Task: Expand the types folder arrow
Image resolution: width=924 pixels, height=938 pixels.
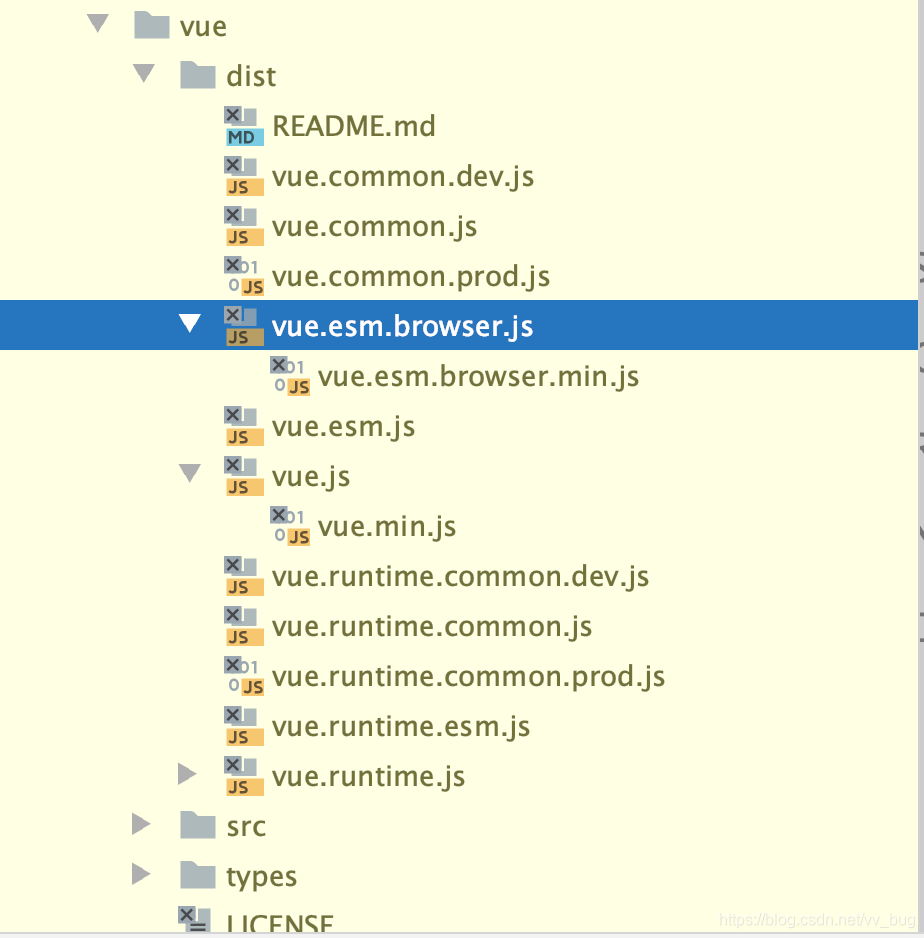Action: pos(141,874)
